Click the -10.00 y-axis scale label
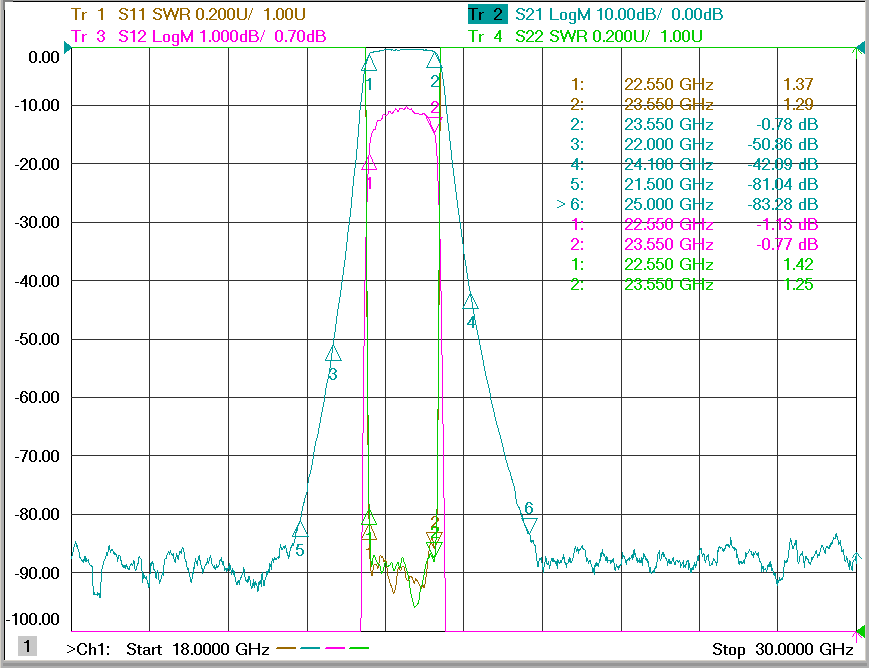Screen dimensions: 869x668 [37, 105]
